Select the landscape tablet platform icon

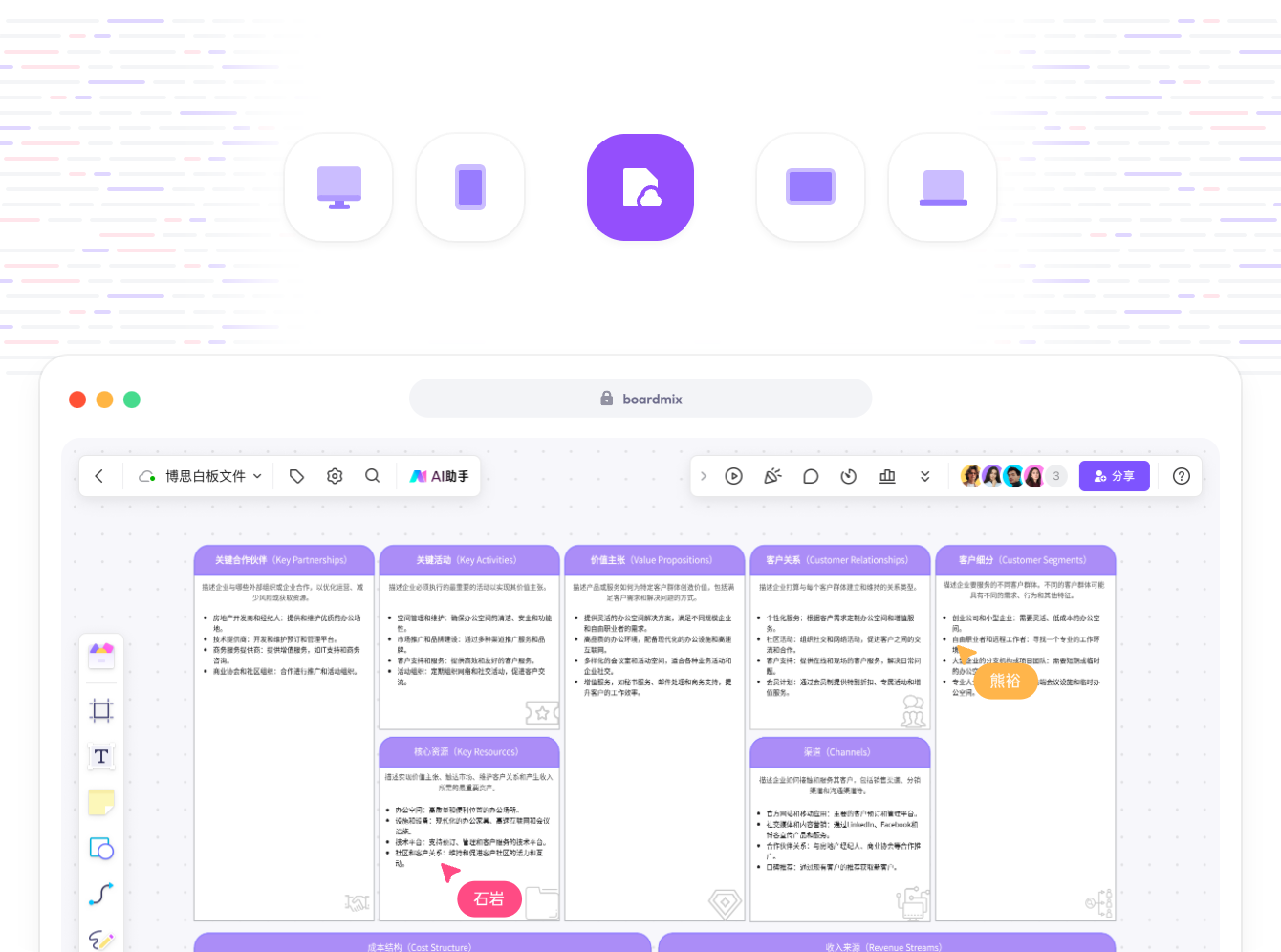[x=811, y=187]
